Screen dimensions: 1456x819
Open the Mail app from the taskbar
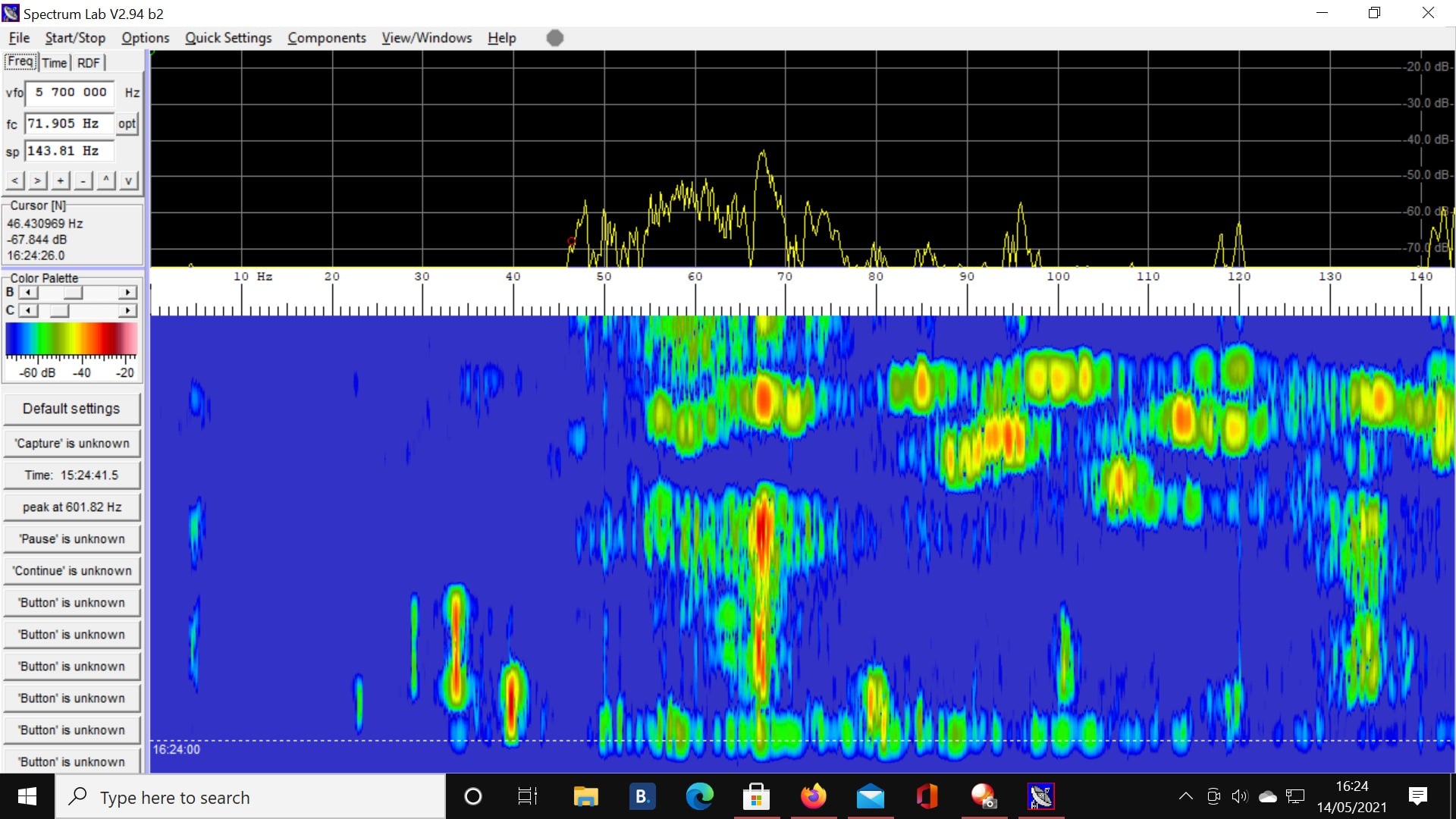(x=870, y=797)
